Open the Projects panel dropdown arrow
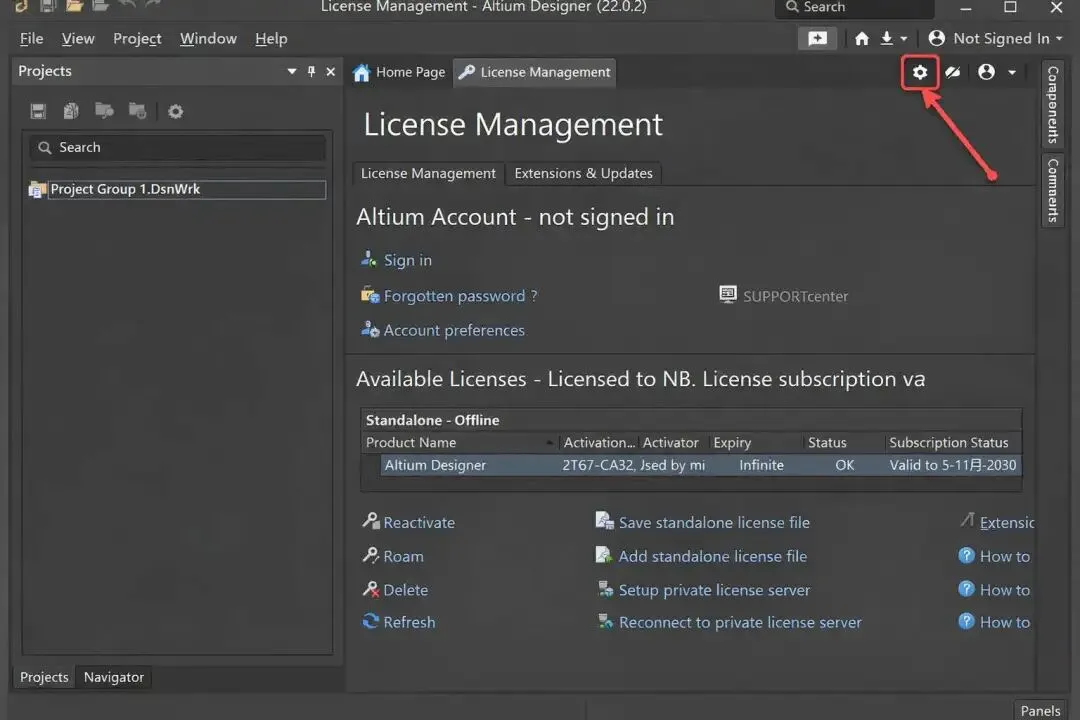Viewport: 1080px width, 720px height. click(x=292, y=71)
